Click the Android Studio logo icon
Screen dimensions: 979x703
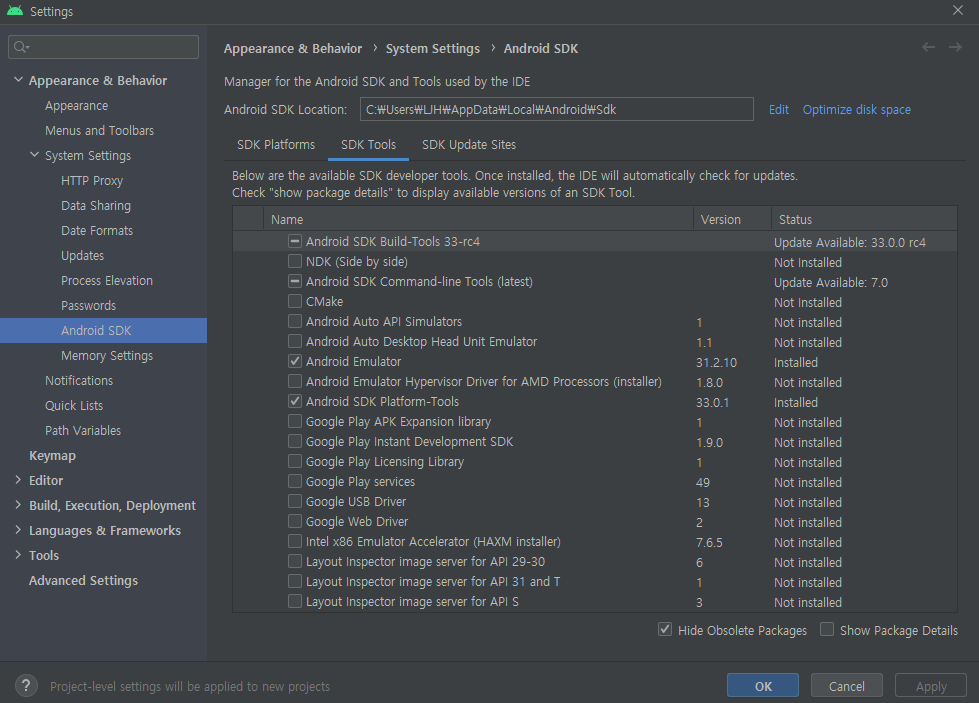pos(15,11)
